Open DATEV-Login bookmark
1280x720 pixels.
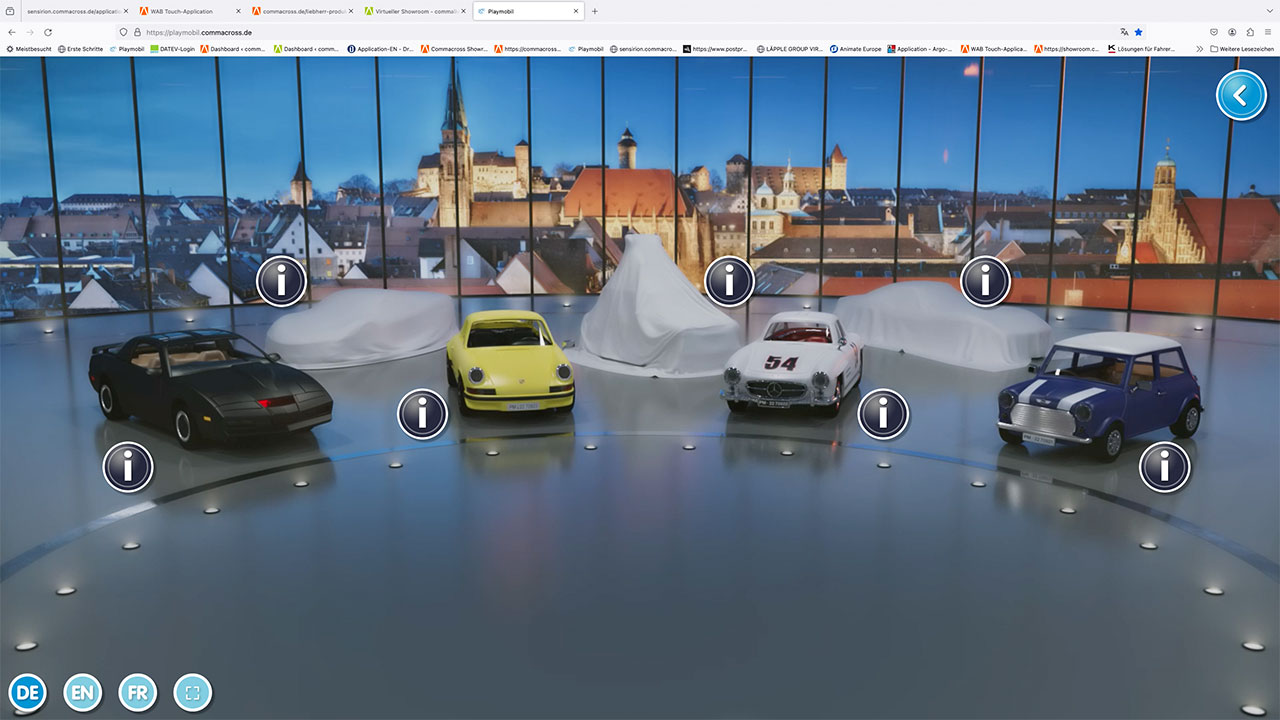173,48
